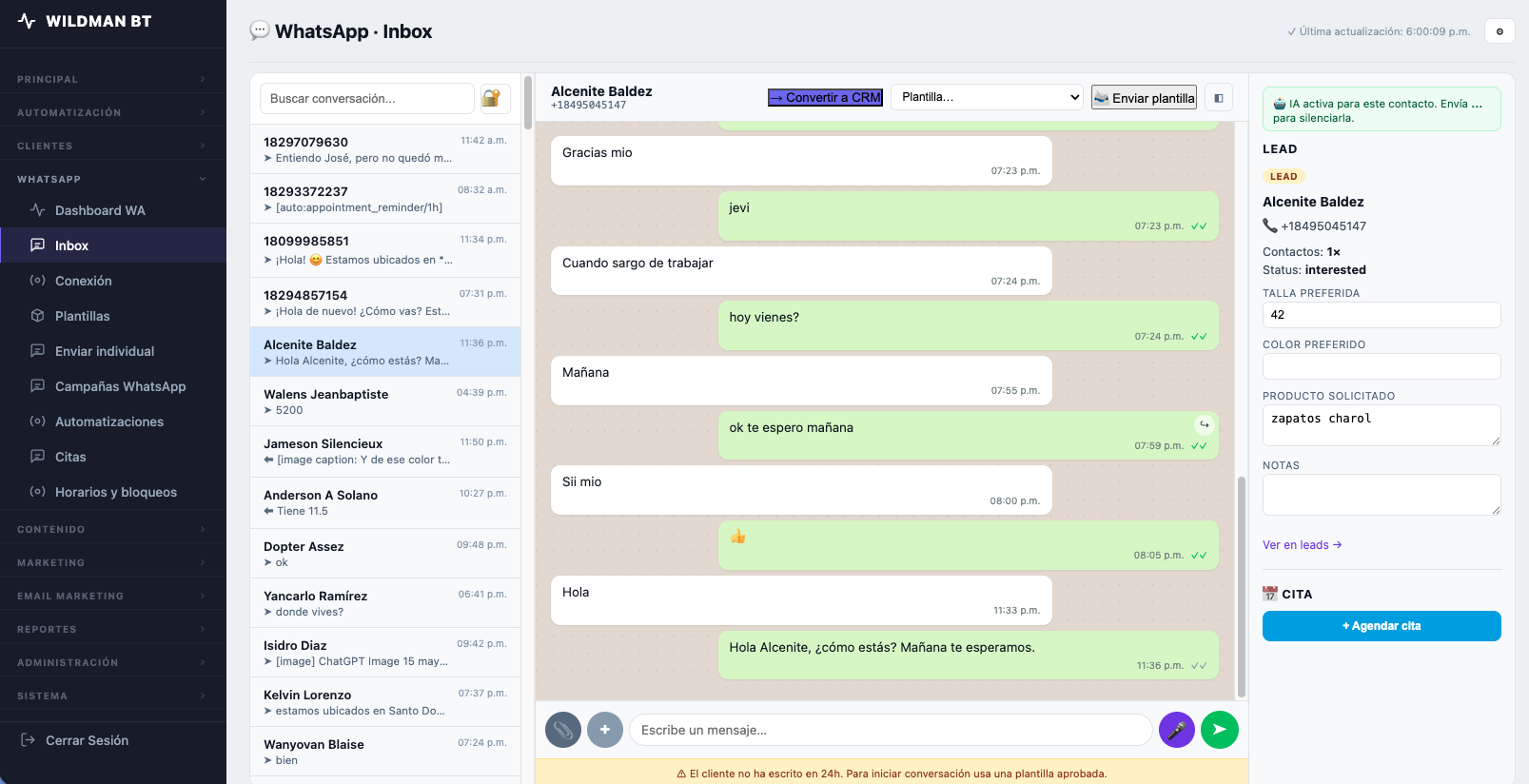Click the plus icon beside attach

(x=605, y=730)
